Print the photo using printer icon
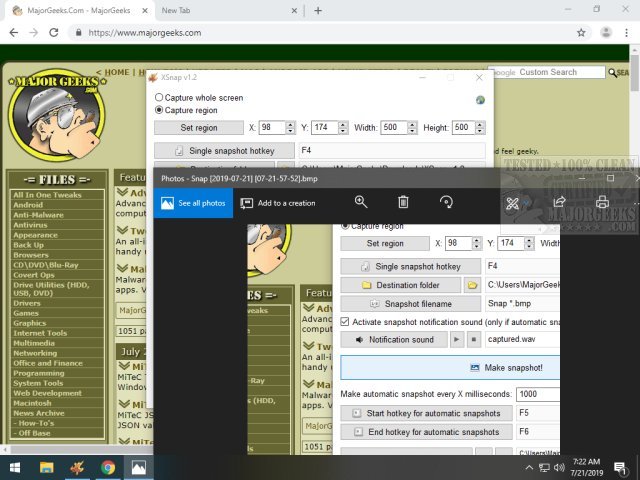Image resolution: width=640 pixels, height=480 pixels. (602, 202)
